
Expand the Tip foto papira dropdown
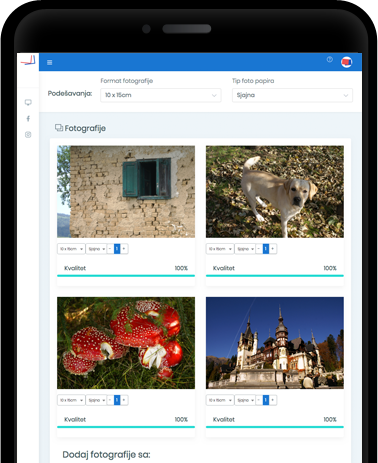292,95
